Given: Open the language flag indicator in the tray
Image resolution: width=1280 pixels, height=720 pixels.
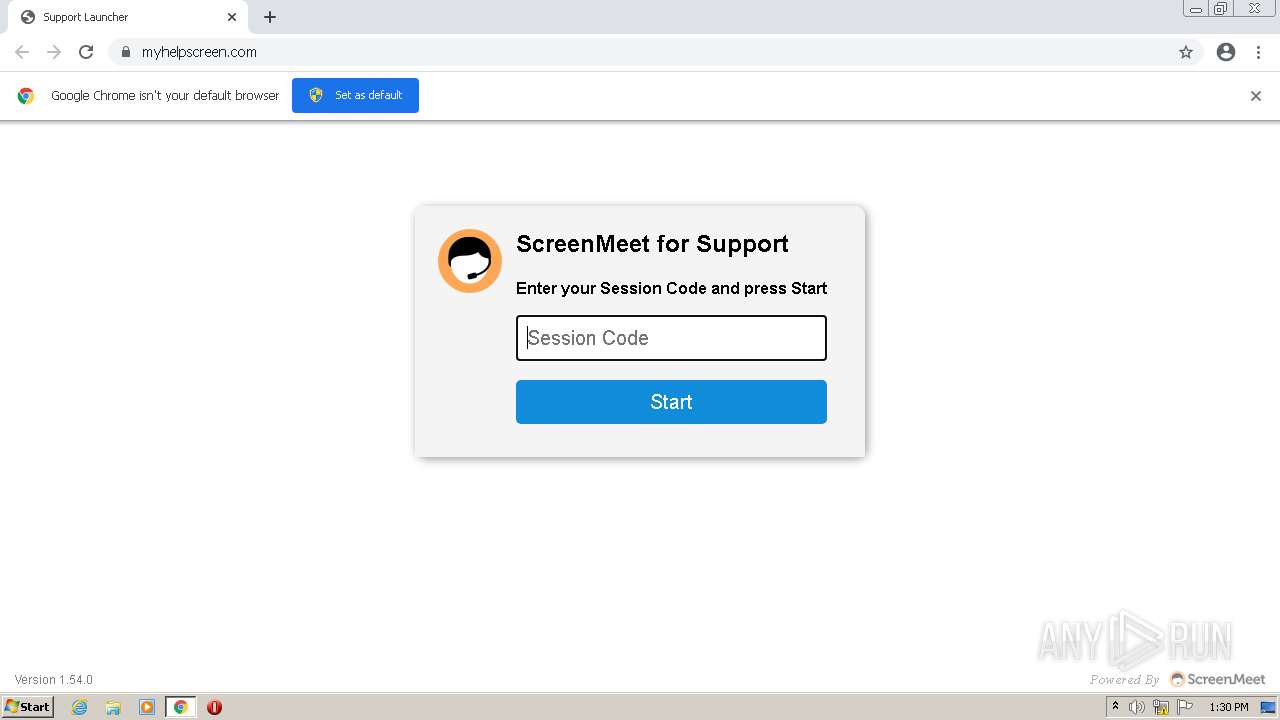Looking at the screenshot, I should tap(1184, 707).
